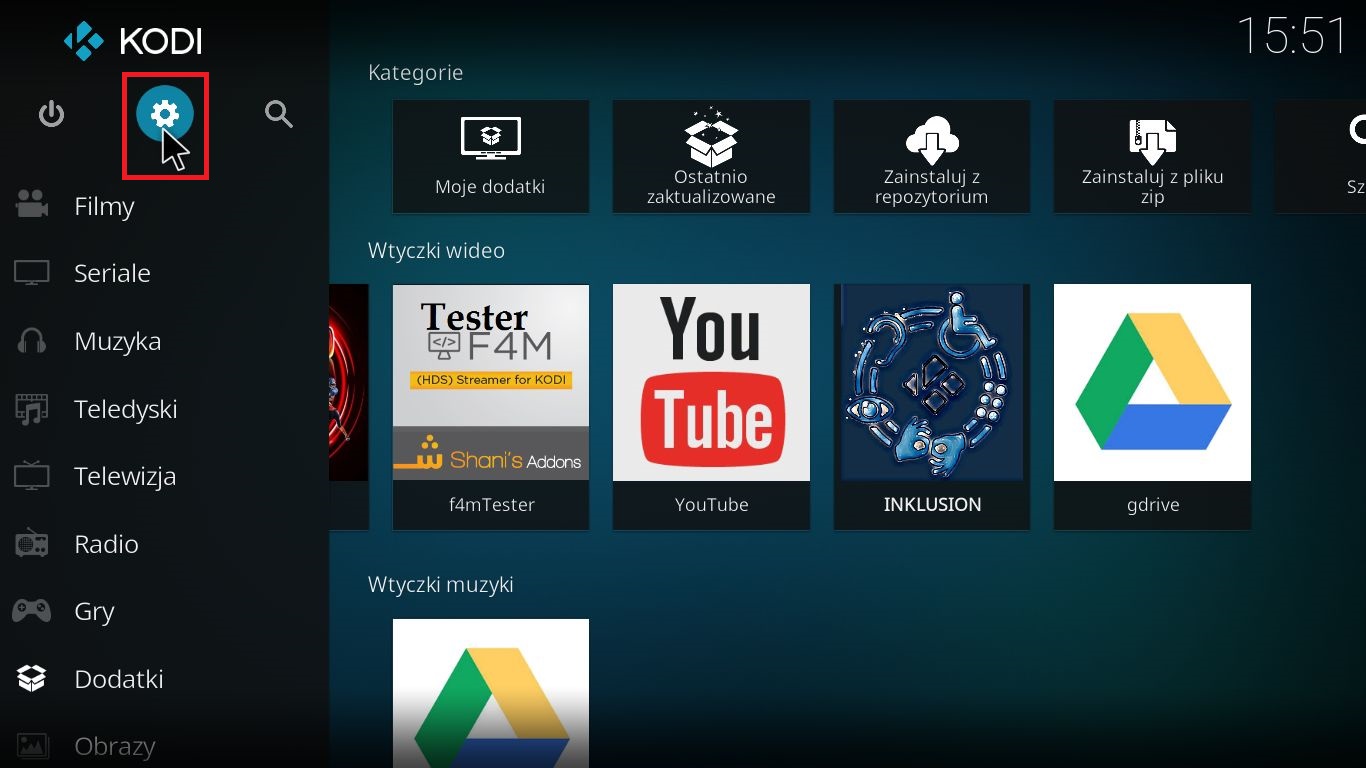Click the Kodi logo
This screenshot has height=768, width=1366.
tap(133, 41)
